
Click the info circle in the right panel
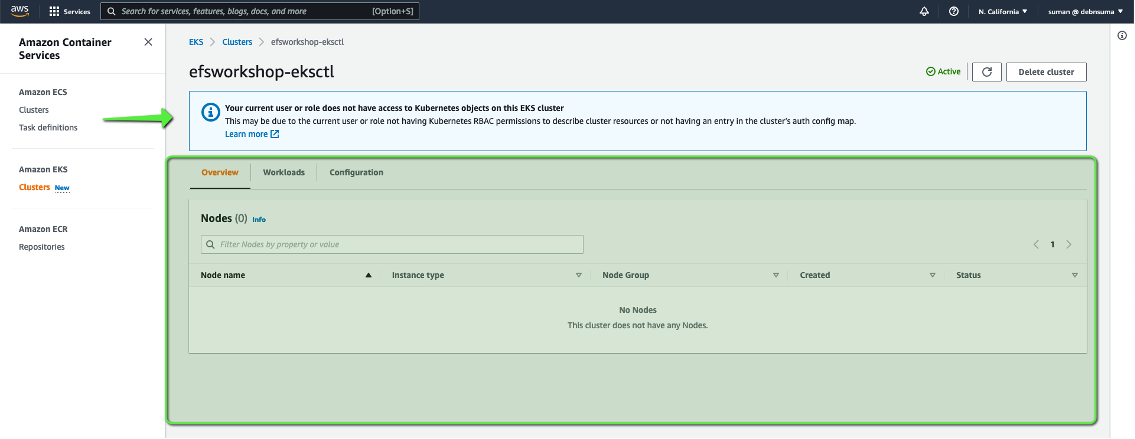[x=1122, y=35]
